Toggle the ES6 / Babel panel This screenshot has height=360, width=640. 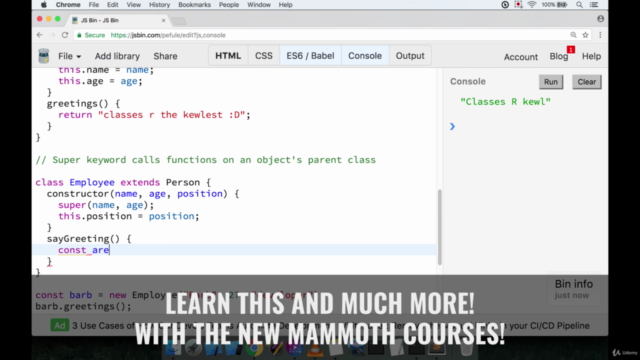click(310, 56)
